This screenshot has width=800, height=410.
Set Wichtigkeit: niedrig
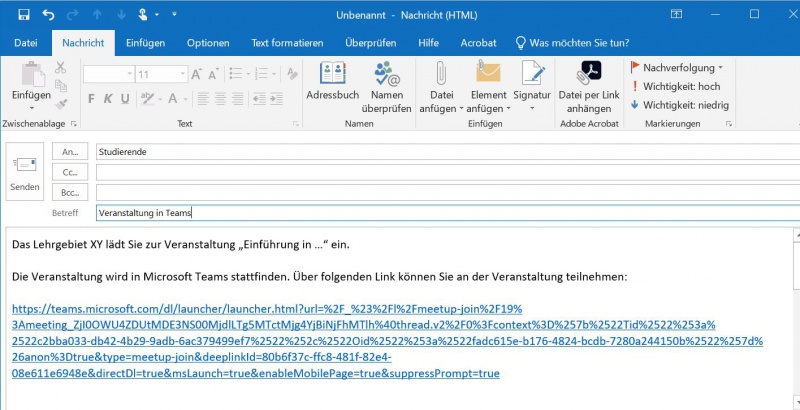(680, 105)
